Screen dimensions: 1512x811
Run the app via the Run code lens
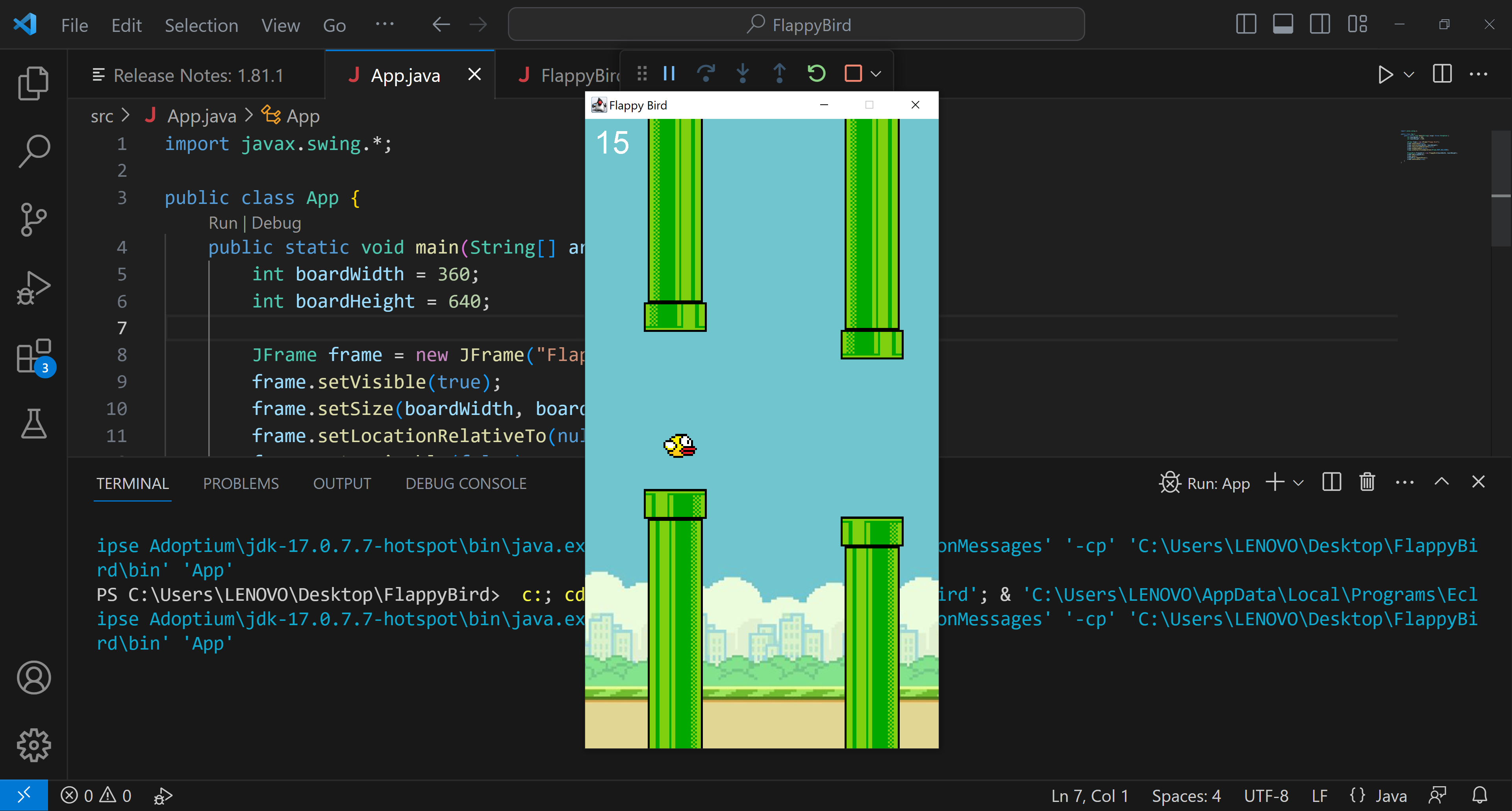[223, 223]
